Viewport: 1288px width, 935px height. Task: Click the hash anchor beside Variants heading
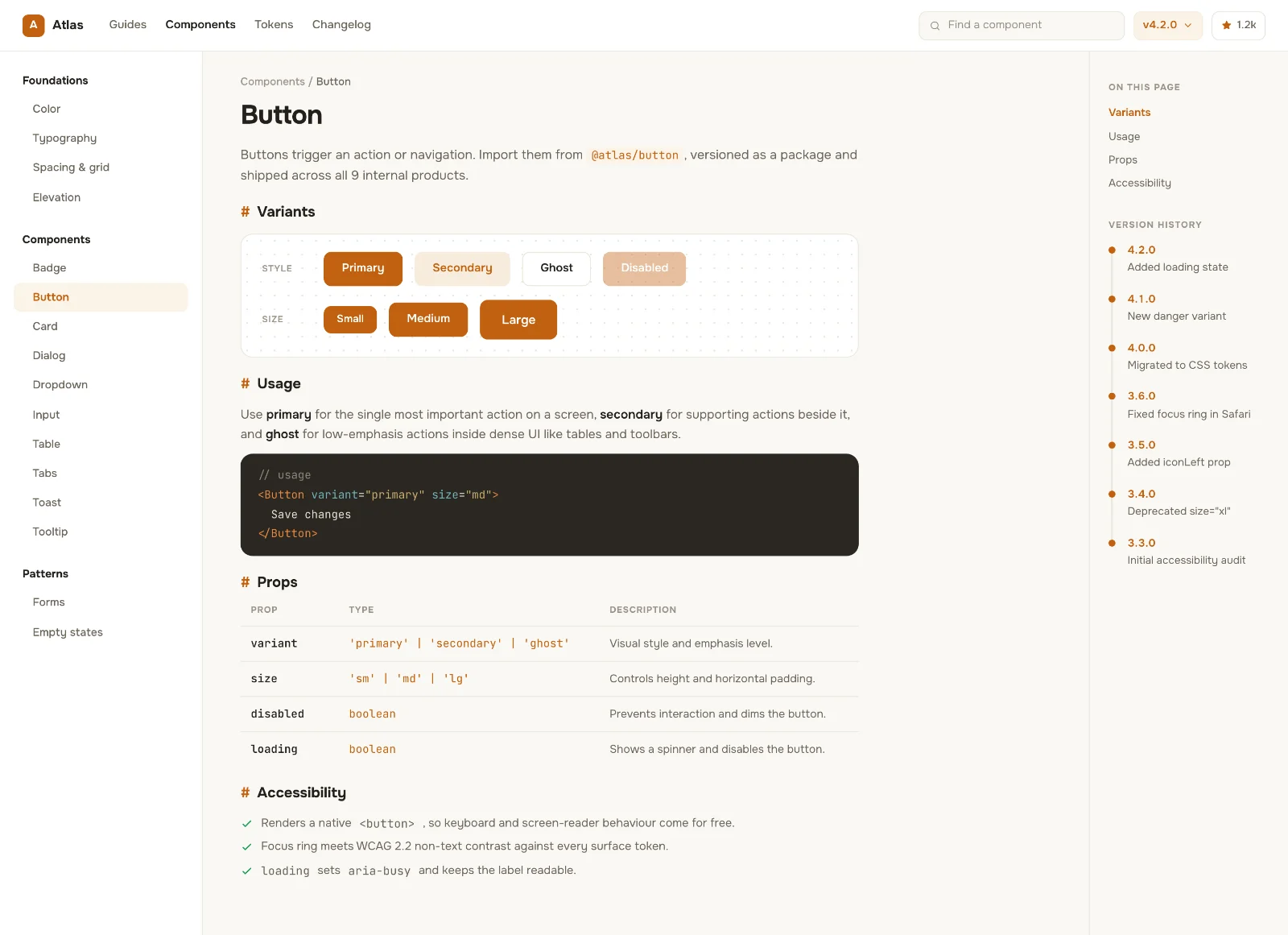pos(246,212)
